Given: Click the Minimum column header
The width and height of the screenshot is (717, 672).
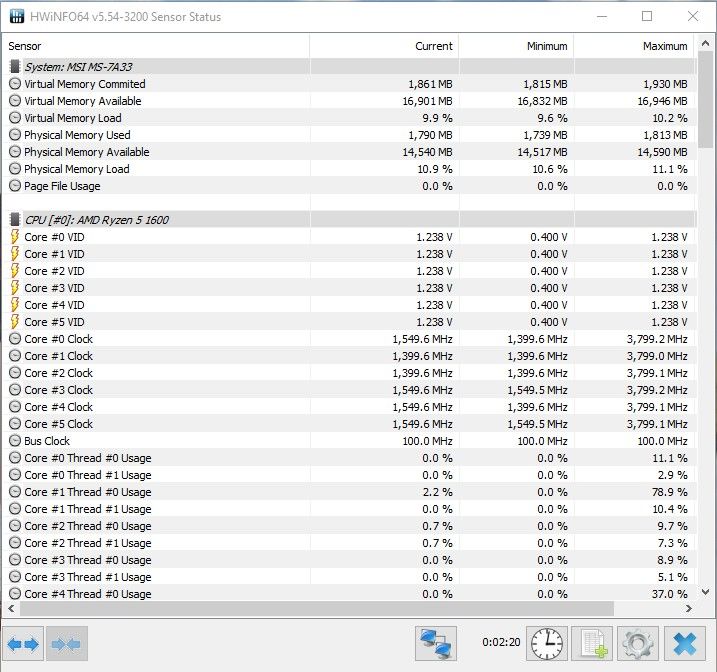Looking at the screenshot, I should coord(516,46).
